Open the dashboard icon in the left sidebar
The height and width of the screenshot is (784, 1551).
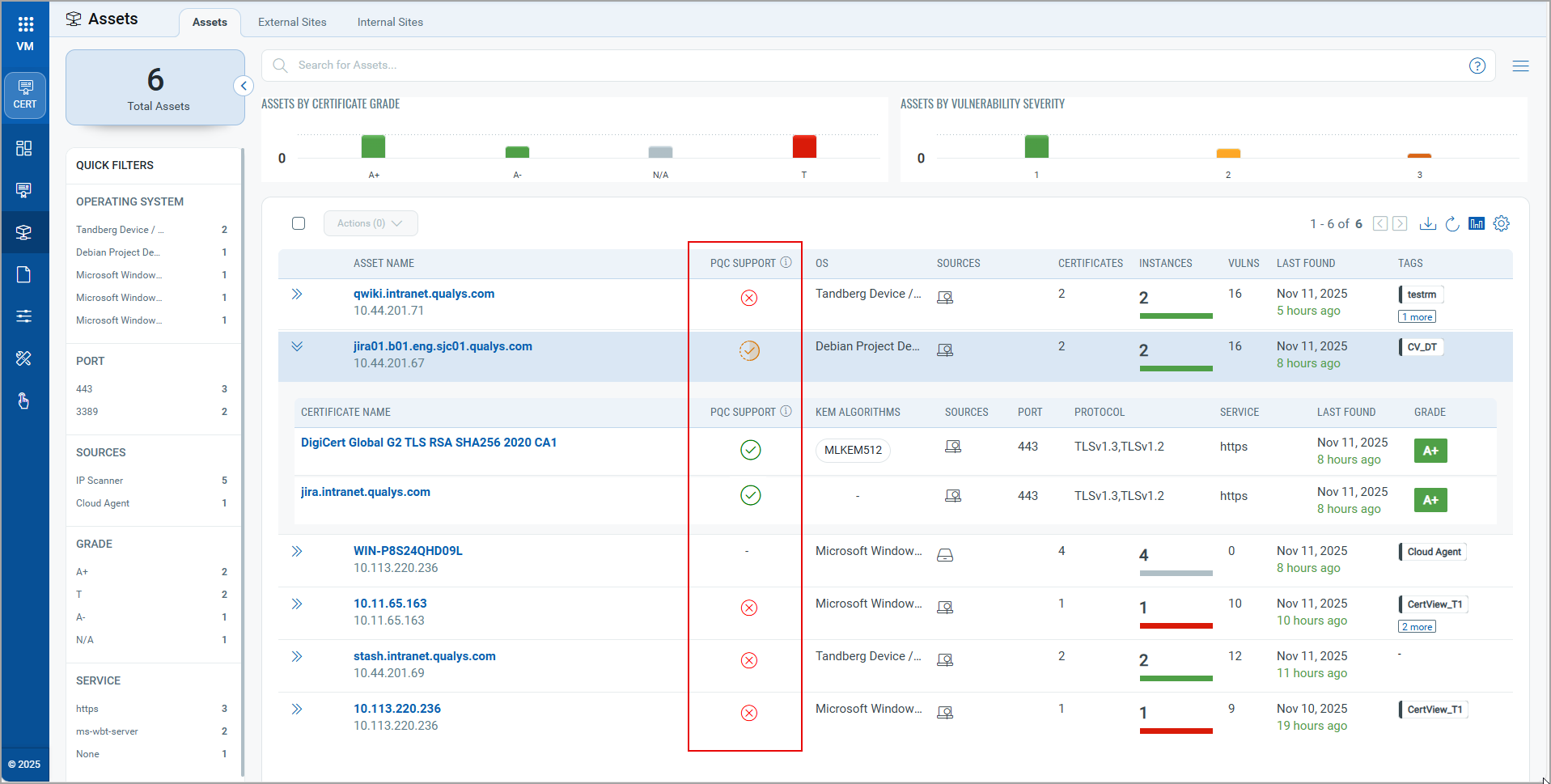click(23, 149)
